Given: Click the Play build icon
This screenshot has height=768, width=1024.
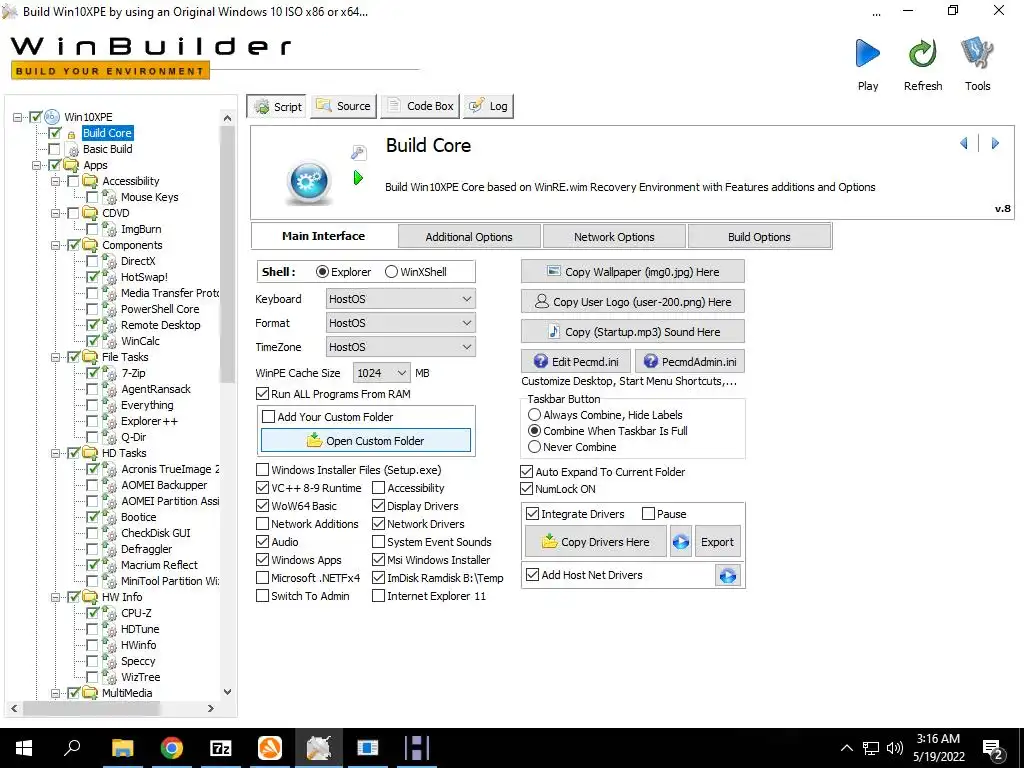Looking at the screenshot, I should pyautogui.click(x=867, y=54).
